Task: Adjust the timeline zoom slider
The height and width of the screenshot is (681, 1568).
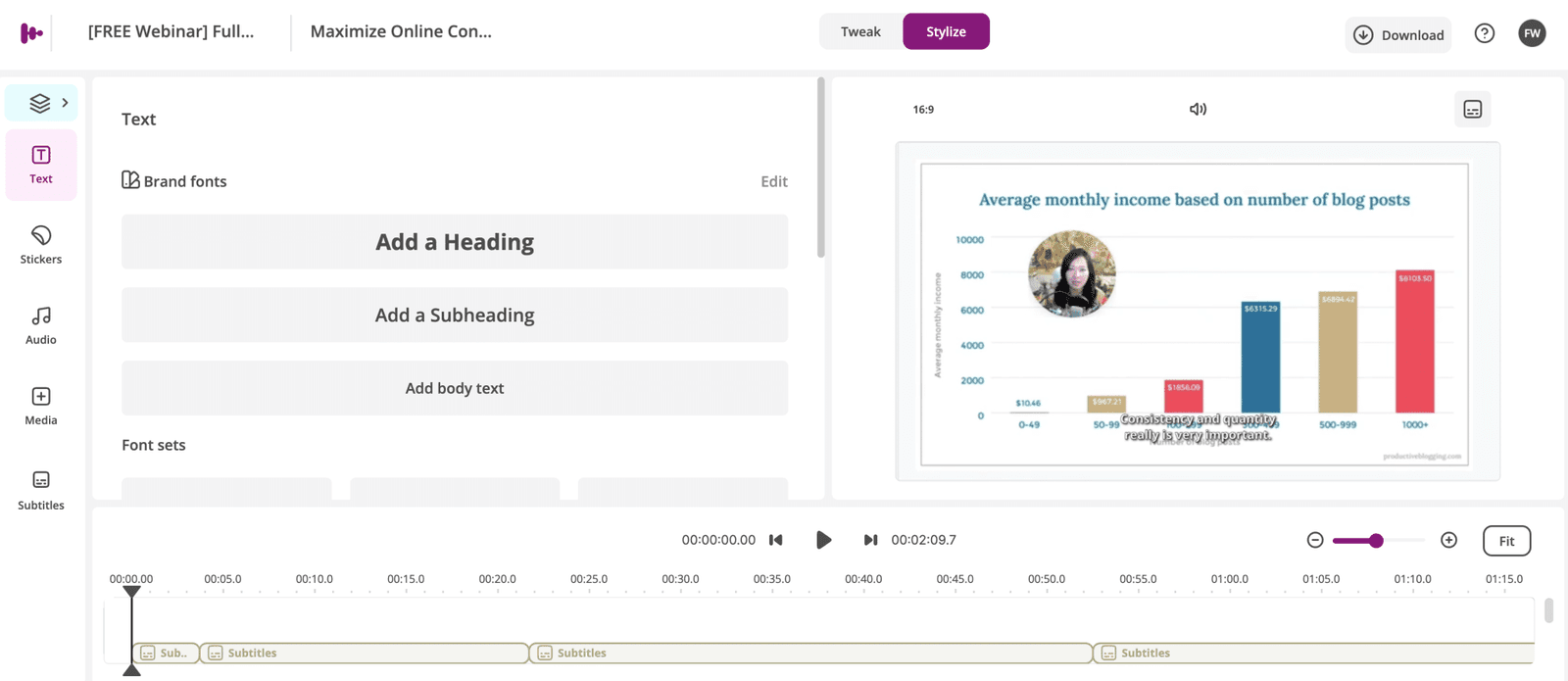Action: pyautogui.click(x=1376, y=540)
